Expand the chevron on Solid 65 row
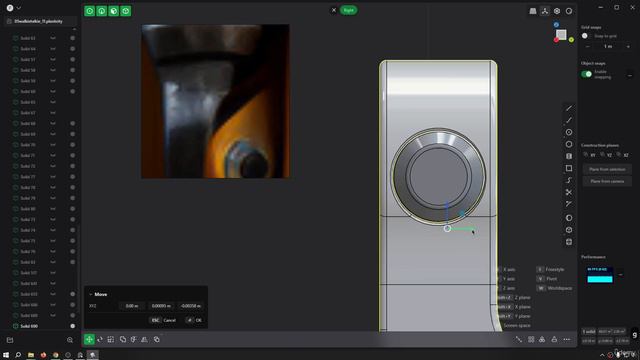 point(53,102)
